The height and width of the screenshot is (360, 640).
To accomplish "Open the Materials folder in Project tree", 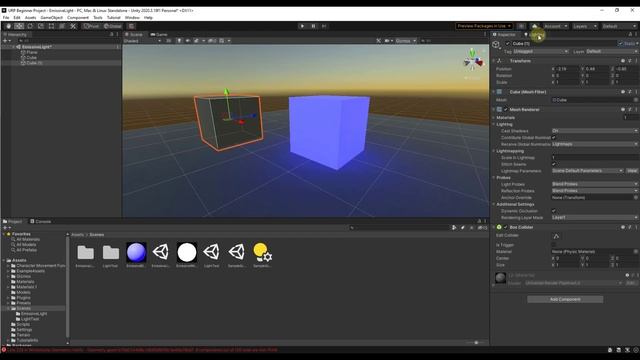I will point(25,282).
